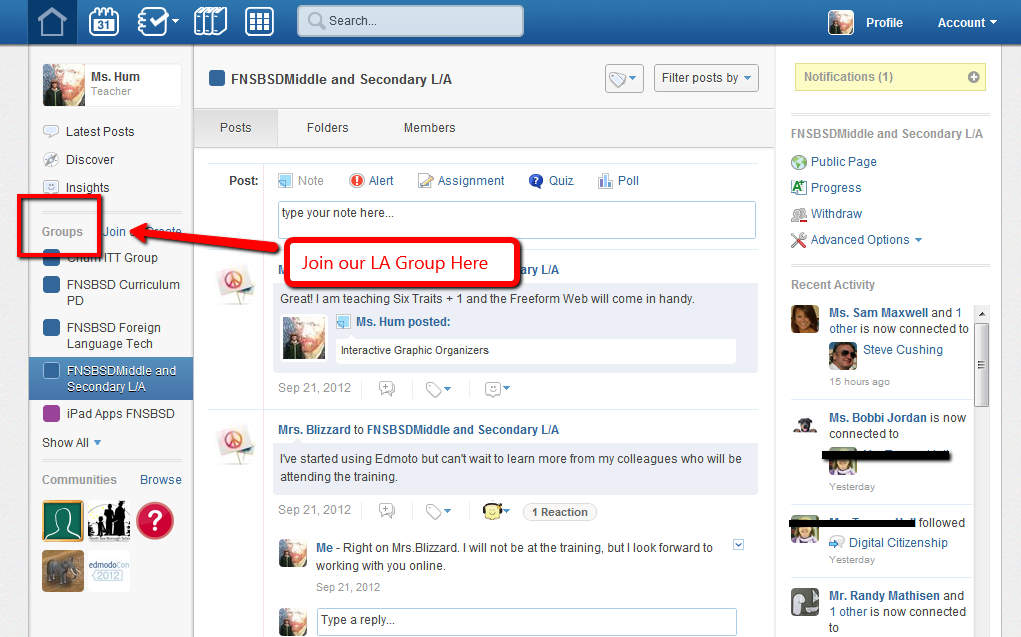Click the blue FNSBSD Curriculum PD color square
The image size is (1021, 637).
[51, 285]
